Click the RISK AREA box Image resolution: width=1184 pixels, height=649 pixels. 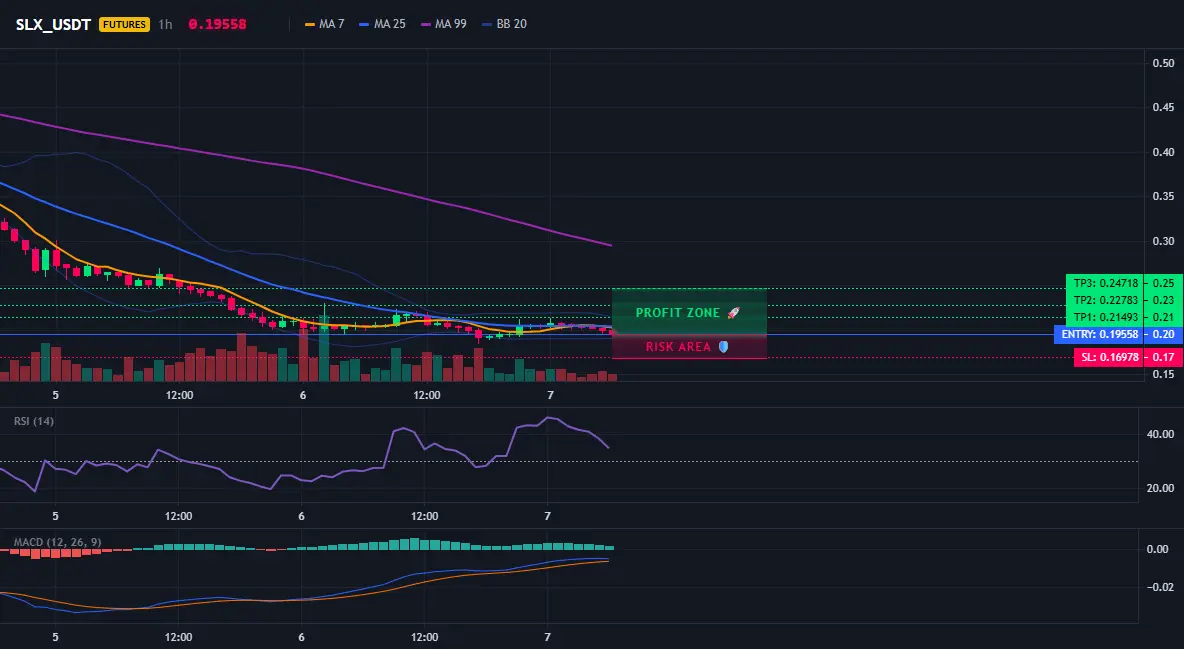[689, 347]
